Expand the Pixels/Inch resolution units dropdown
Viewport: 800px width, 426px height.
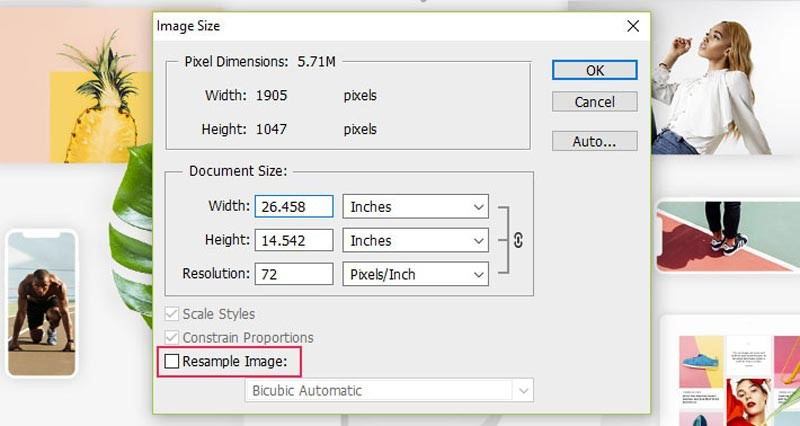tap(415, 274)
